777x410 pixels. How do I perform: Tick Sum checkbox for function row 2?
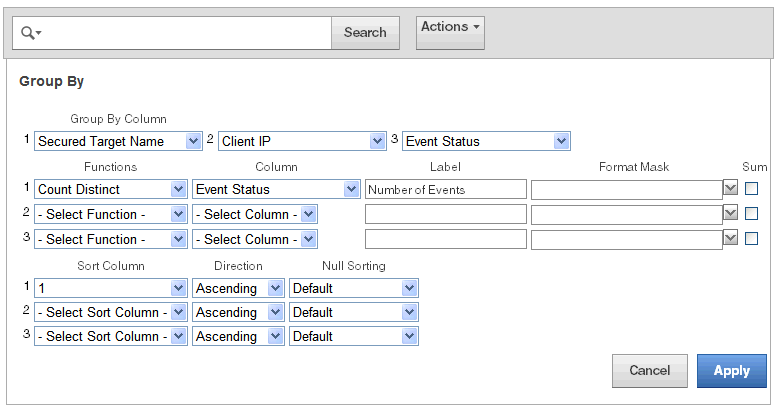752,213
